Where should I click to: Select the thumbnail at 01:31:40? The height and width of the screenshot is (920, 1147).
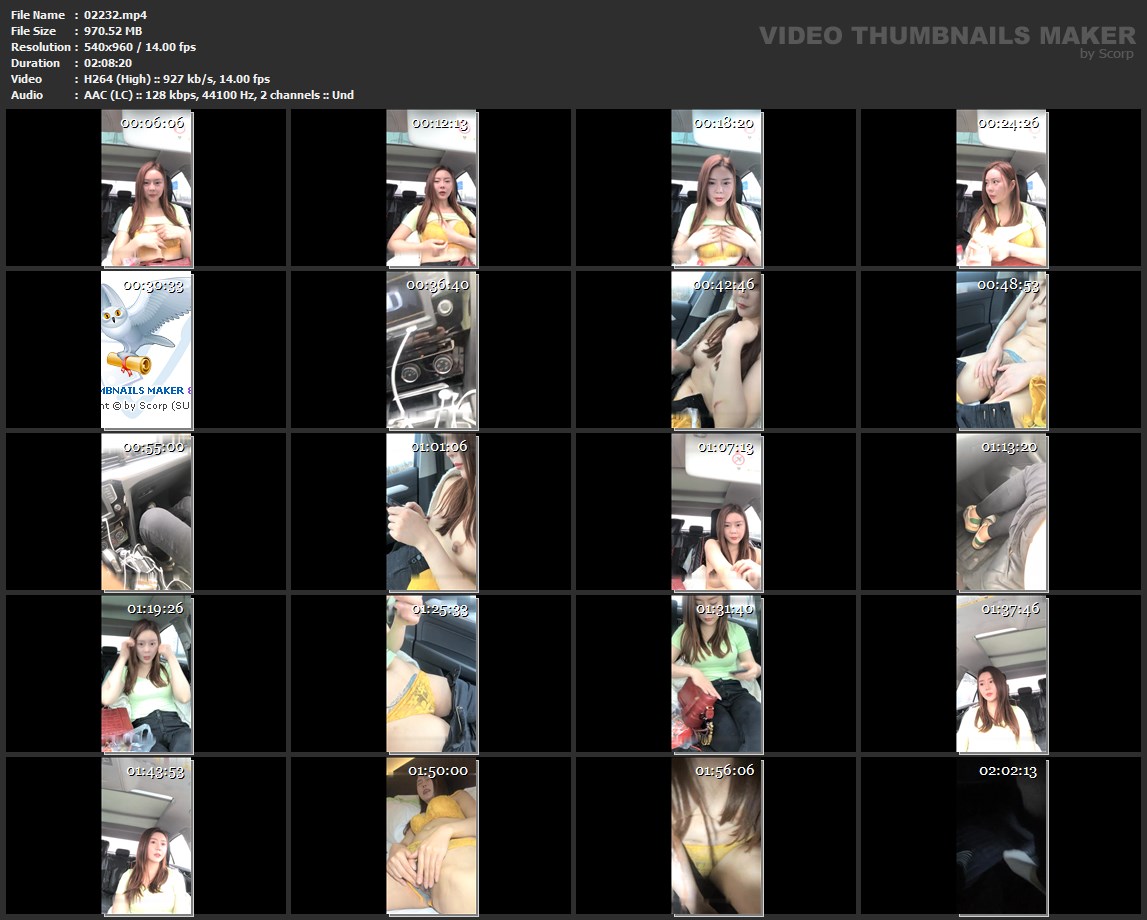tap(716, 674)
